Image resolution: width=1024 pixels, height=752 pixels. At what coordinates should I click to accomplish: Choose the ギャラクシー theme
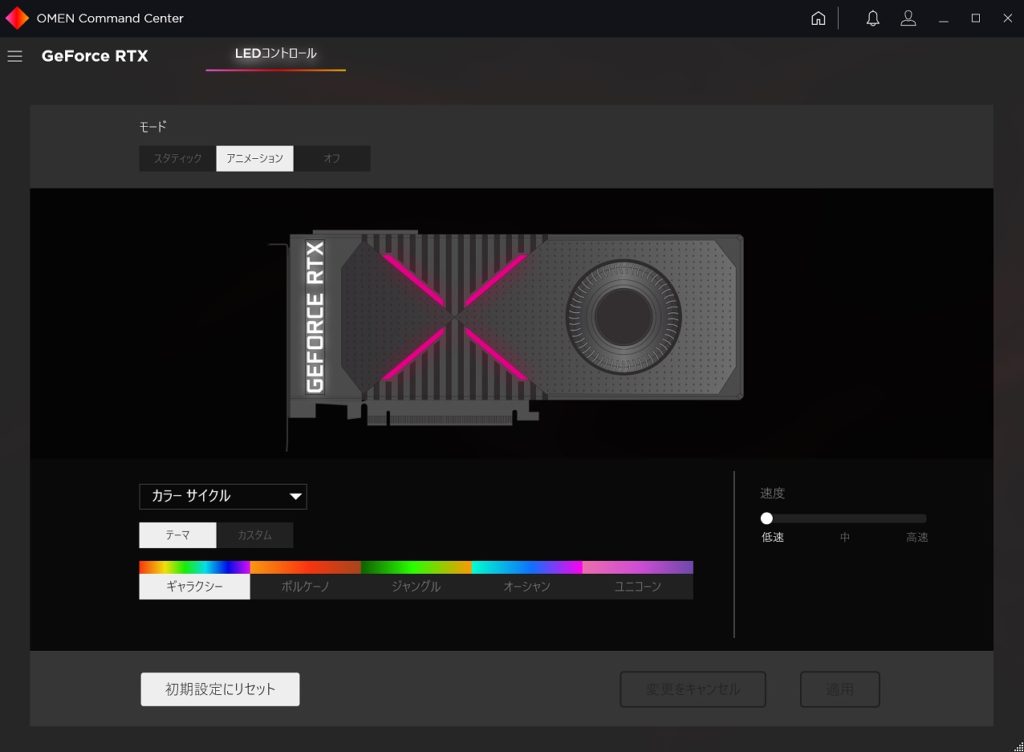pos(195,587)
